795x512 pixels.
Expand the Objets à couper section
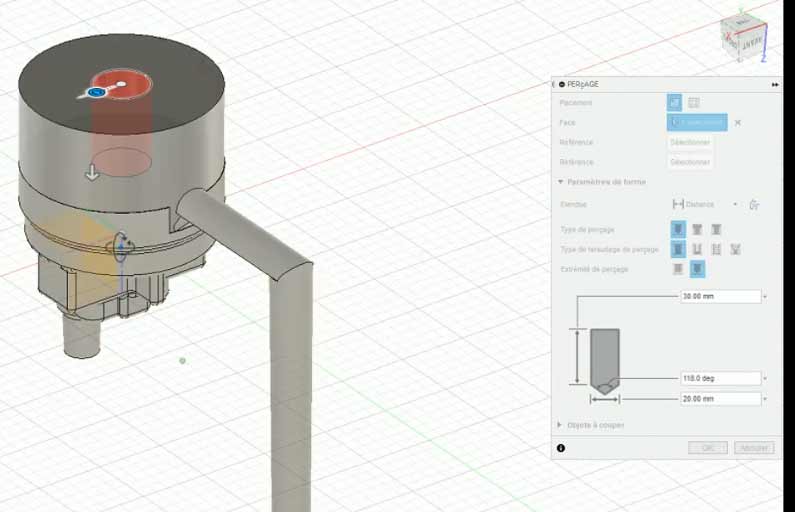561,425
